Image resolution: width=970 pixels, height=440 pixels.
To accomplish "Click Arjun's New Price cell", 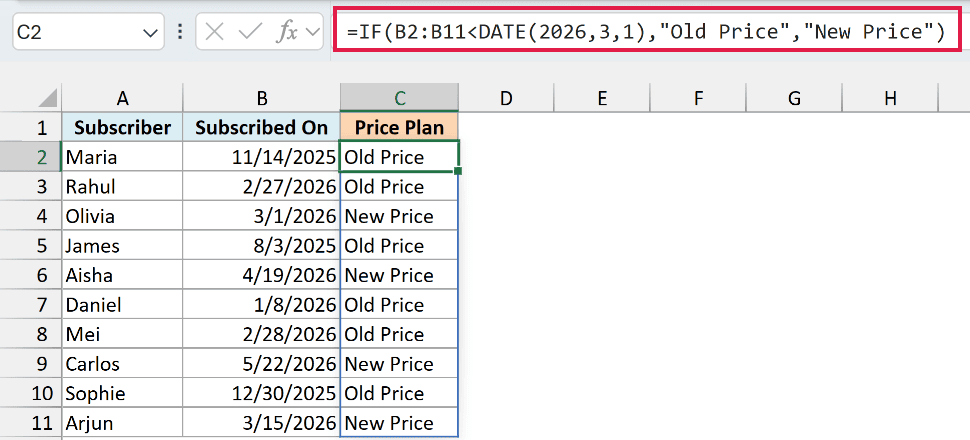I will [x=400, y=423].
